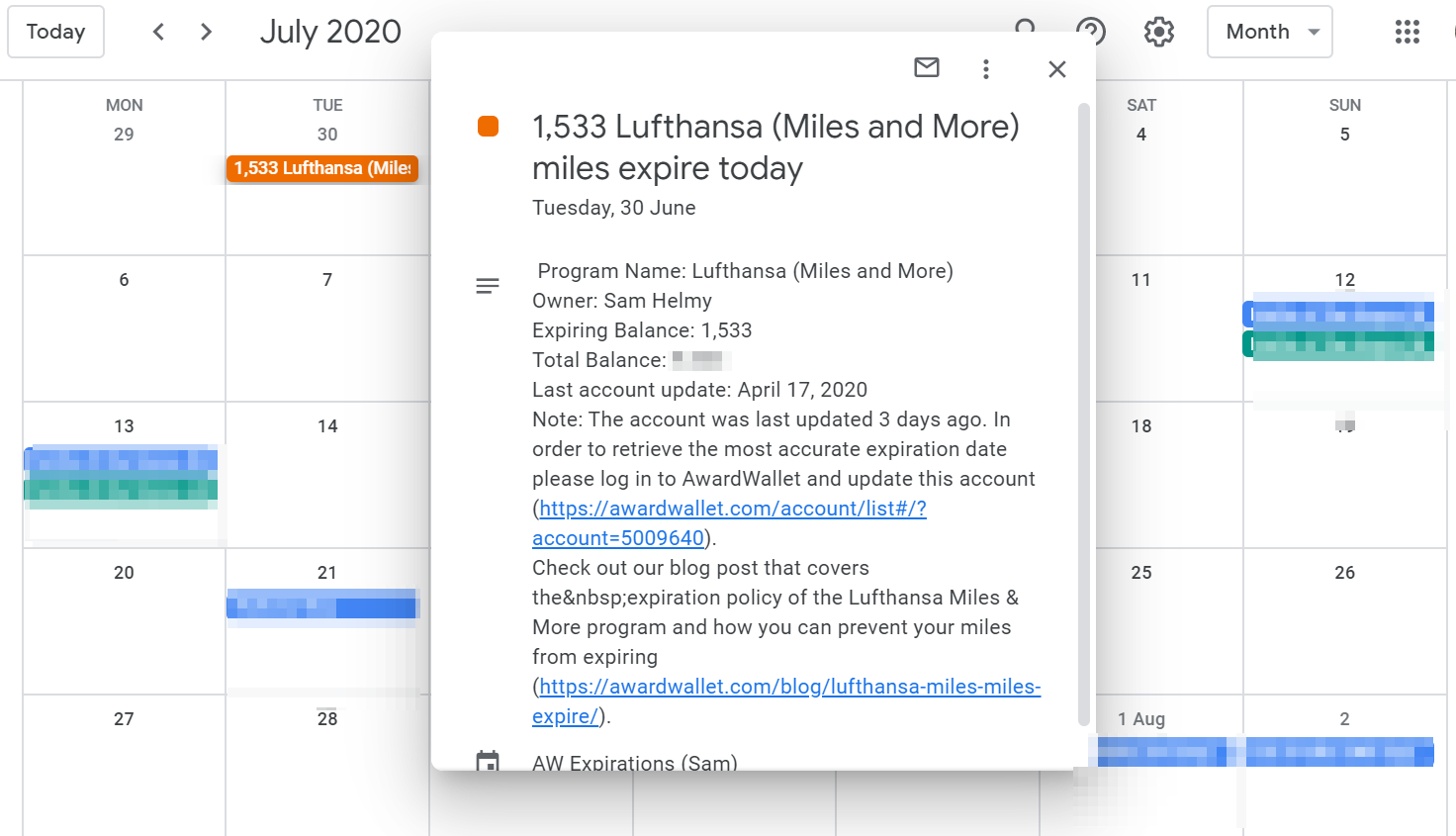Select day 13 in the calendar
The height and width of the screenshot is (836, 1456).
coord(124,426)
